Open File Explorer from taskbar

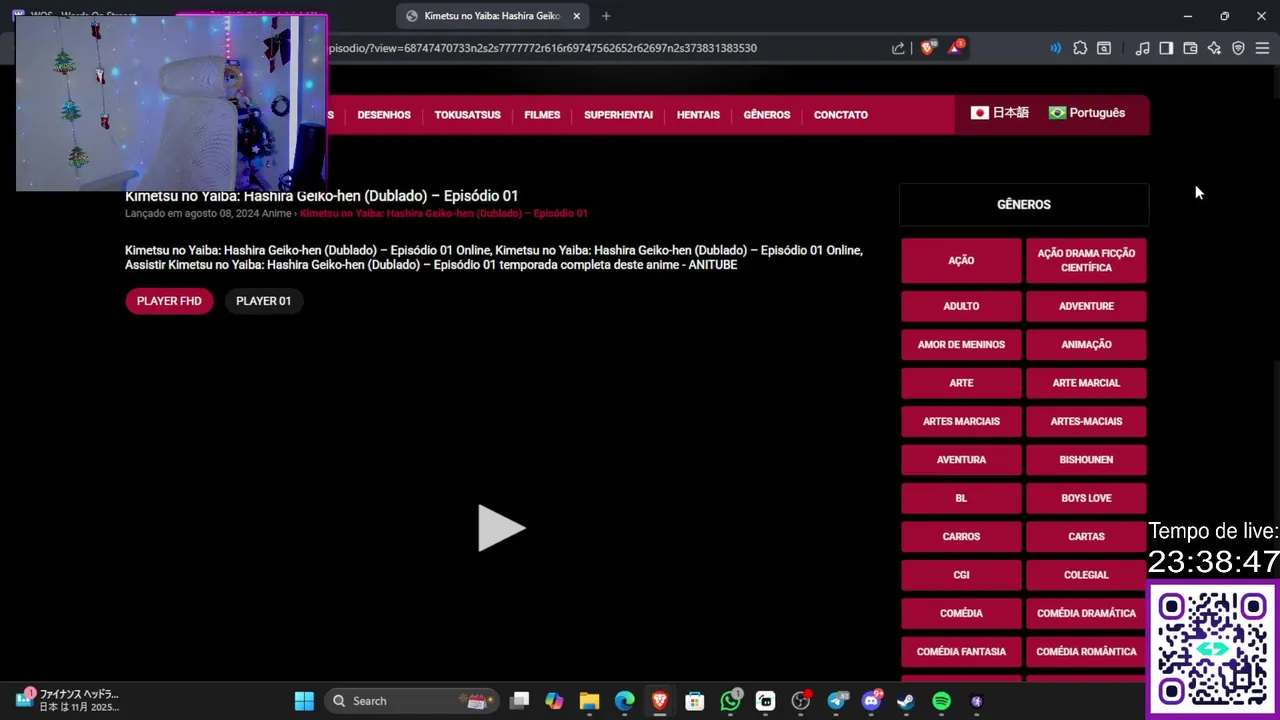pyautogui.click(x=589, y=701)
